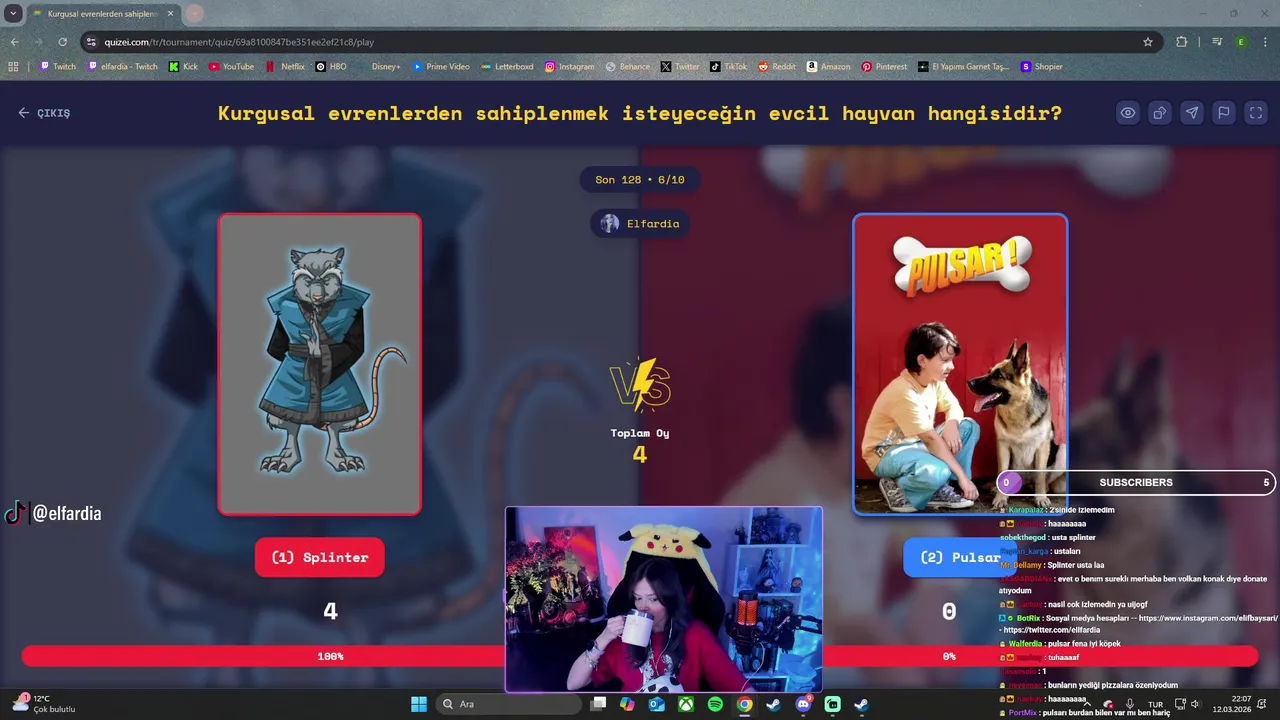Click the paper plane share icon
This screenshot has height=720, width=1280.
coord(1192,113)
